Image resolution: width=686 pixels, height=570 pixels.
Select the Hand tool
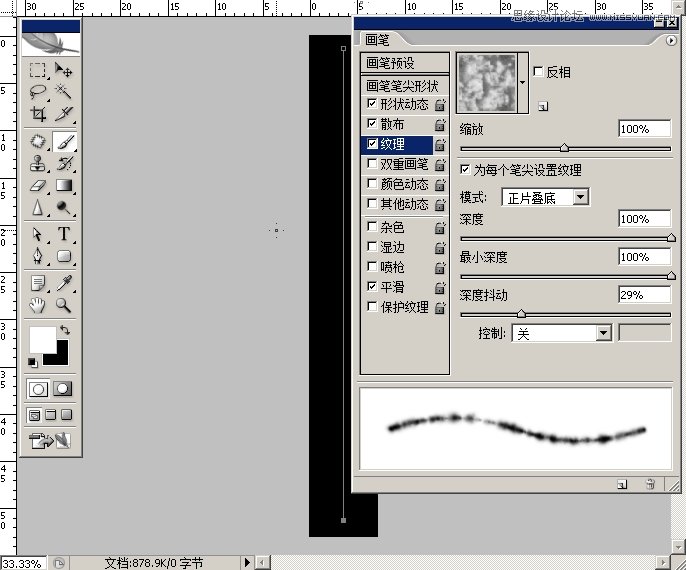38,305
